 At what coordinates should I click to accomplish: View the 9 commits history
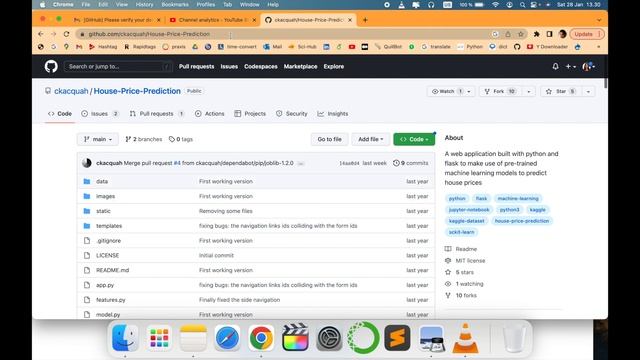click(x=411, y=163)
